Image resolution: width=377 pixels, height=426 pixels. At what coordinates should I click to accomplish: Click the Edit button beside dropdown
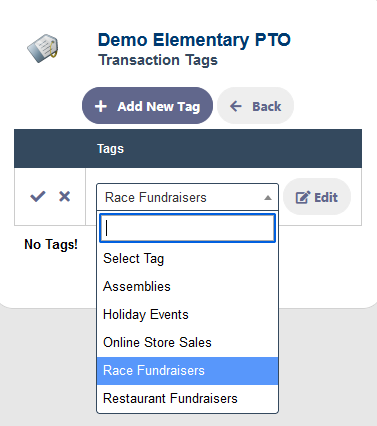(317, 197)
